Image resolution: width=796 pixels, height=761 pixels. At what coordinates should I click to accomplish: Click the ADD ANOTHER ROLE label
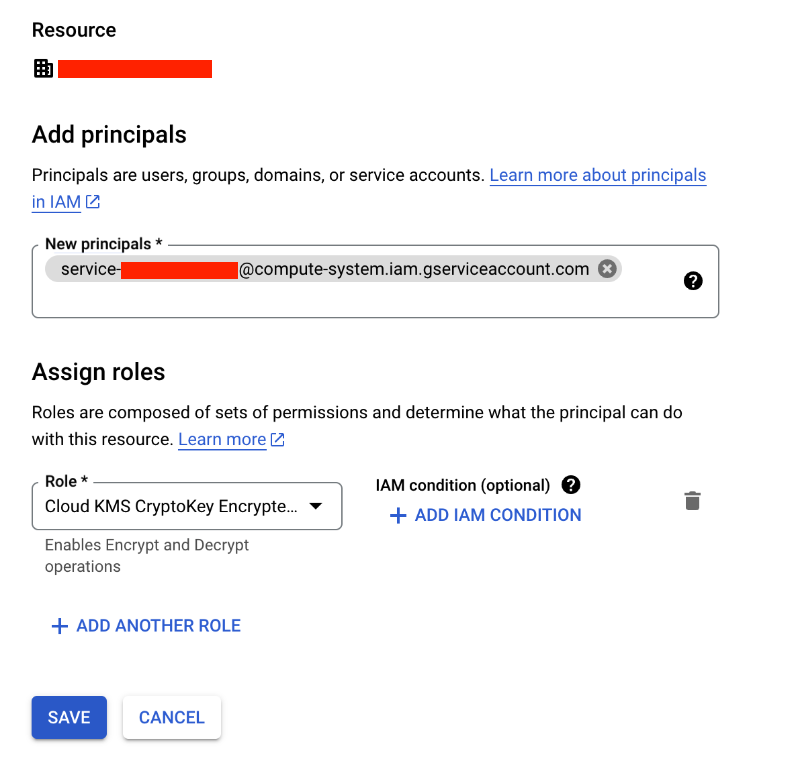pos(158,626)
